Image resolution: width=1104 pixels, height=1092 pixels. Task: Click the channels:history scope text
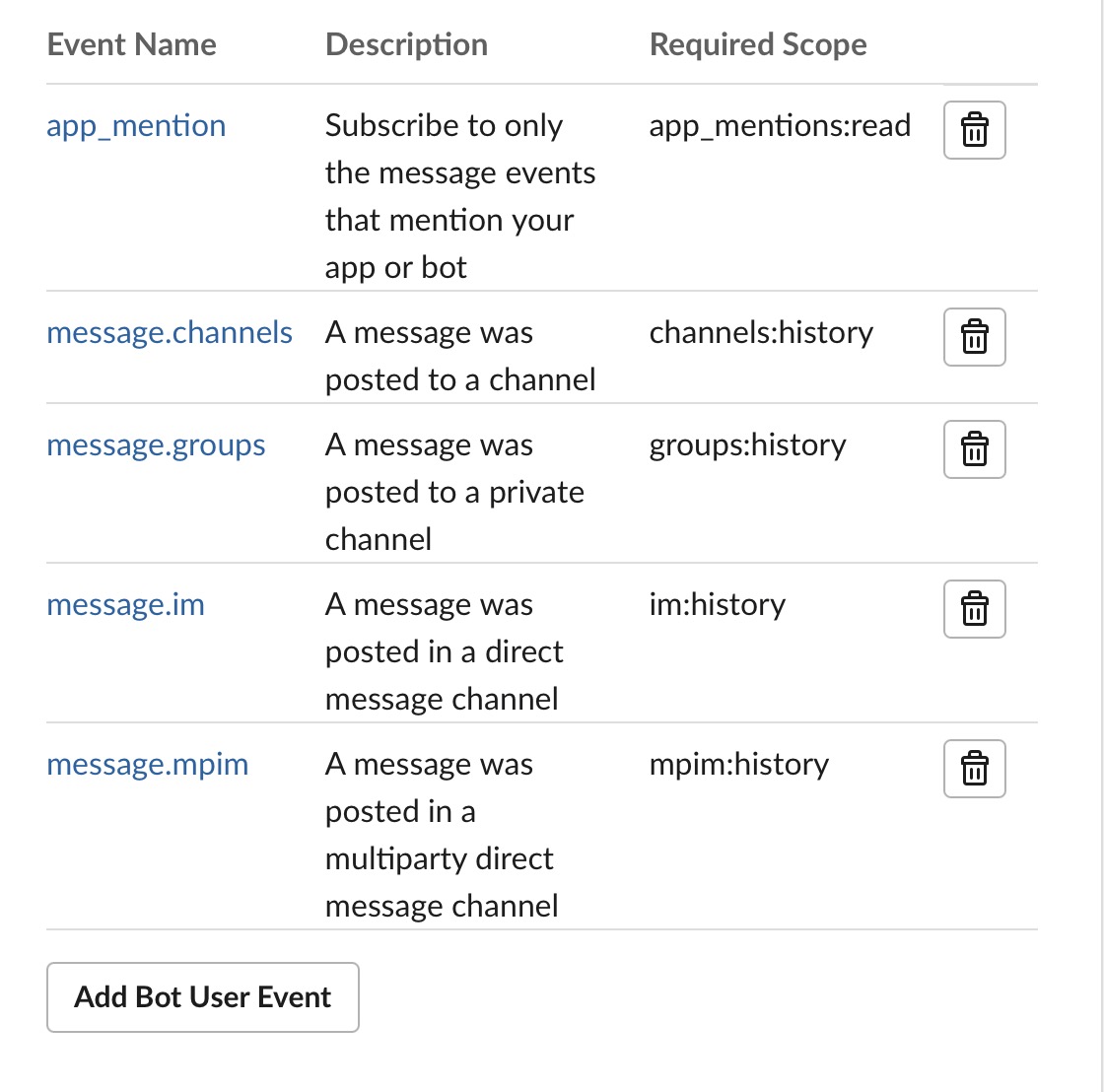pos(761,333)
